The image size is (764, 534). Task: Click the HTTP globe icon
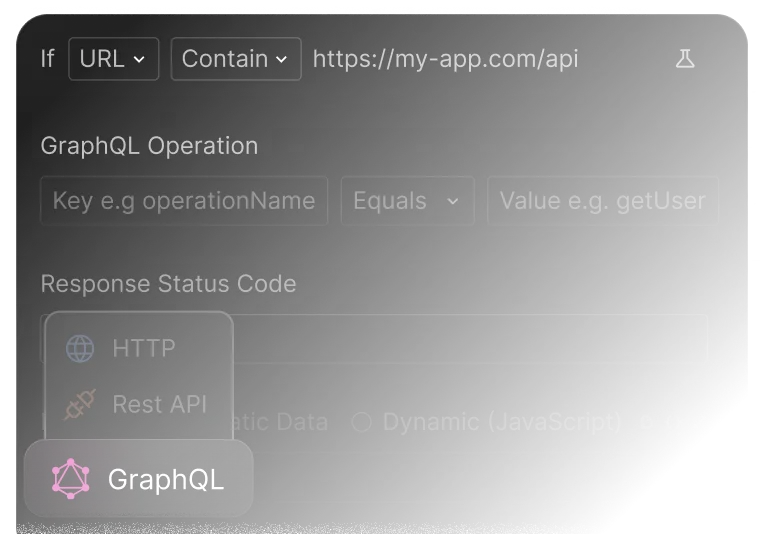(80, 348)
